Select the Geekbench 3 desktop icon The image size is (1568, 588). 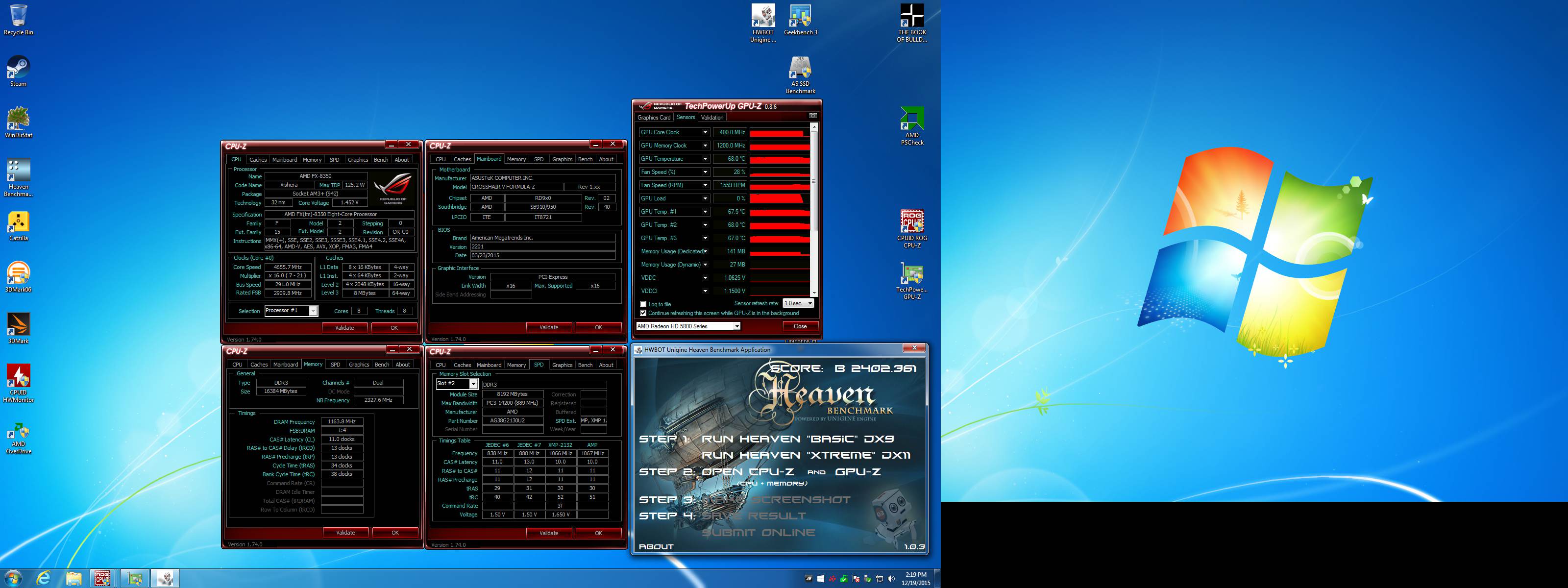[801, 20]
